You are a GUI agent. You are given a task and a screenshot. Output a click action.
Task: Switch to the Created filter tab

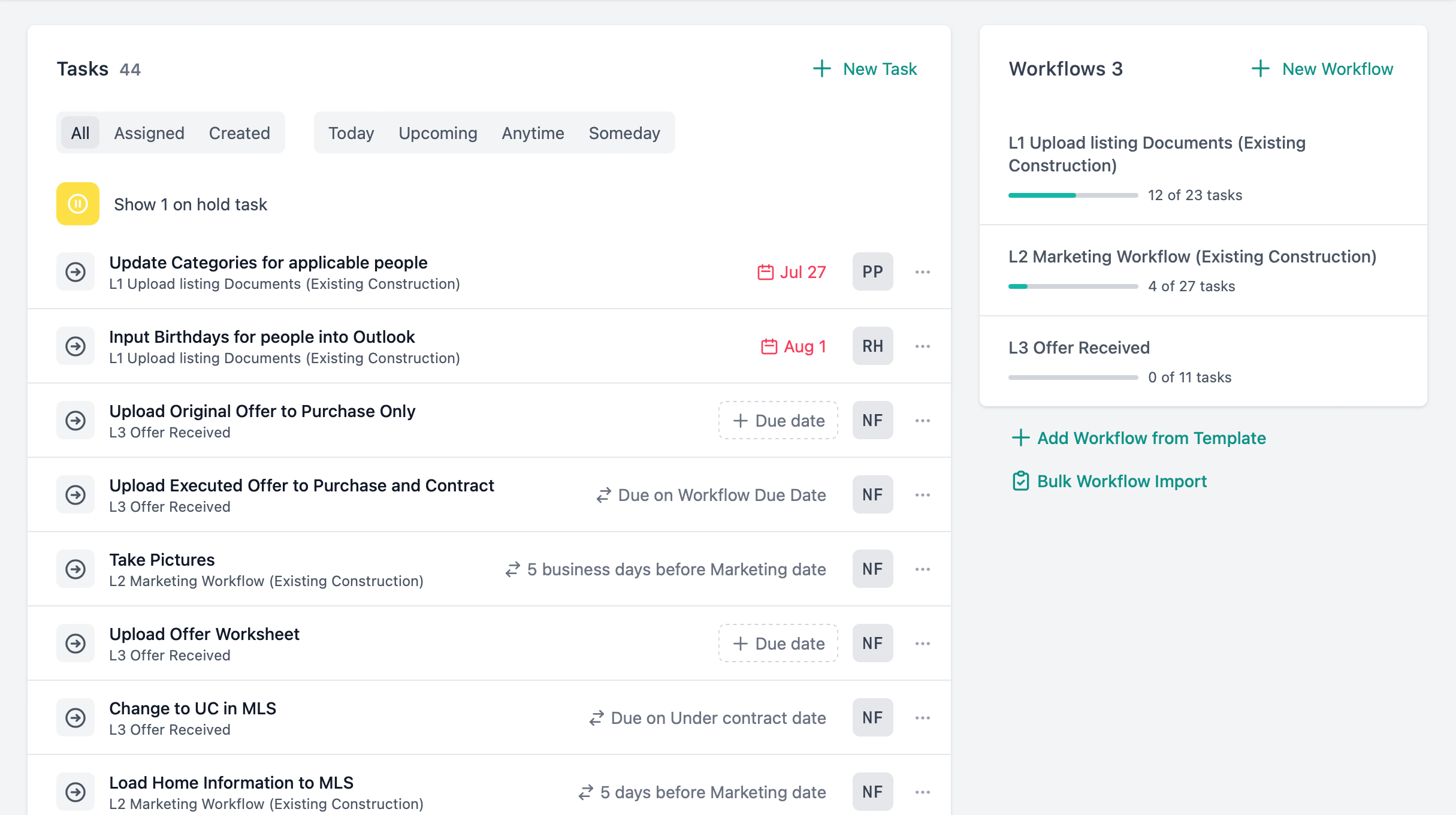[239, 133]
